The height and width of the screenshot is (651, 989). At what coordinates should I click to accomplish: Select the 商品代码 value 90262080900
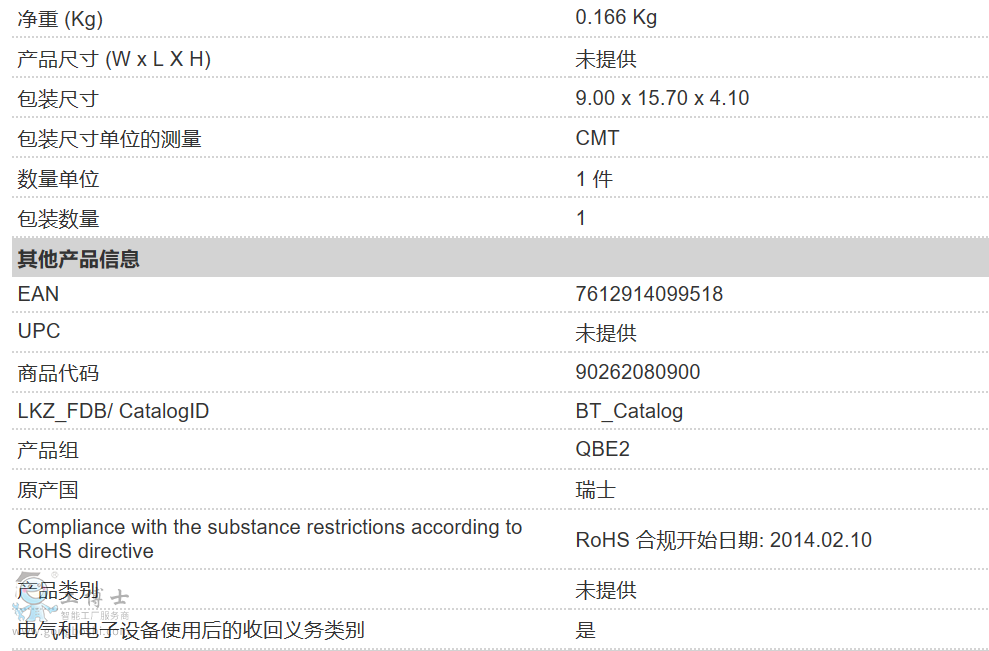[x=638, y=372]
